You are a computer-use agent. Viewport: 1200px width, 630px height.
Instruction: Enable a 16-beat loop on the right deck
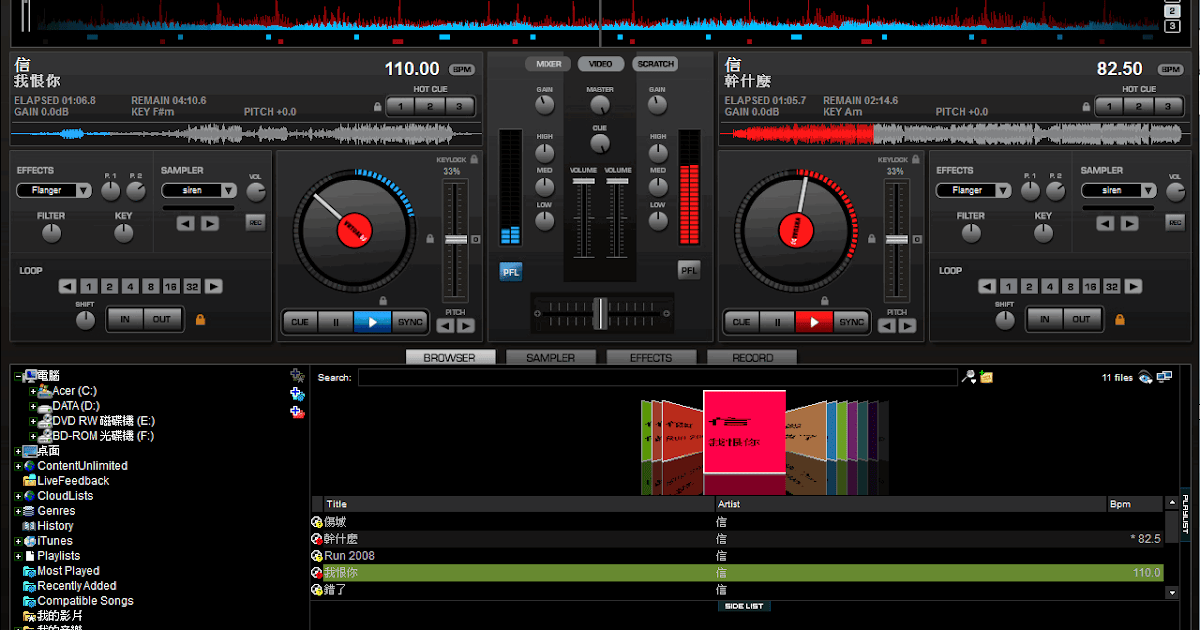click(x=1090, y=287)
